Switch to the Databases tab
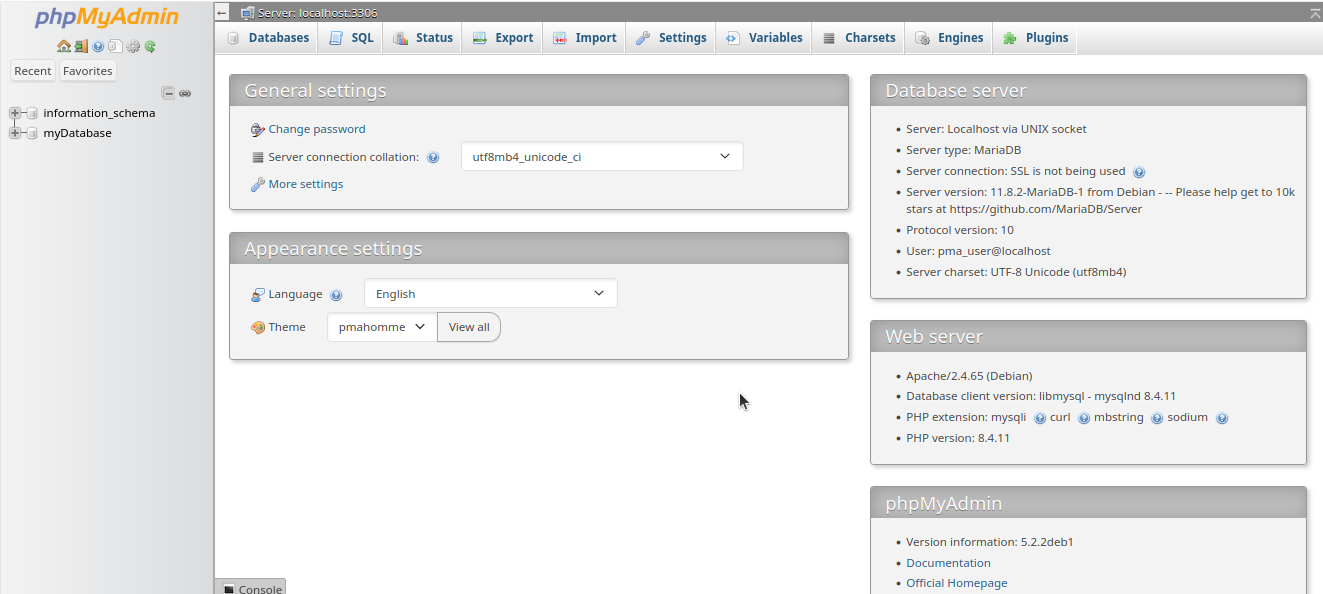 click(x=267, y=38)
